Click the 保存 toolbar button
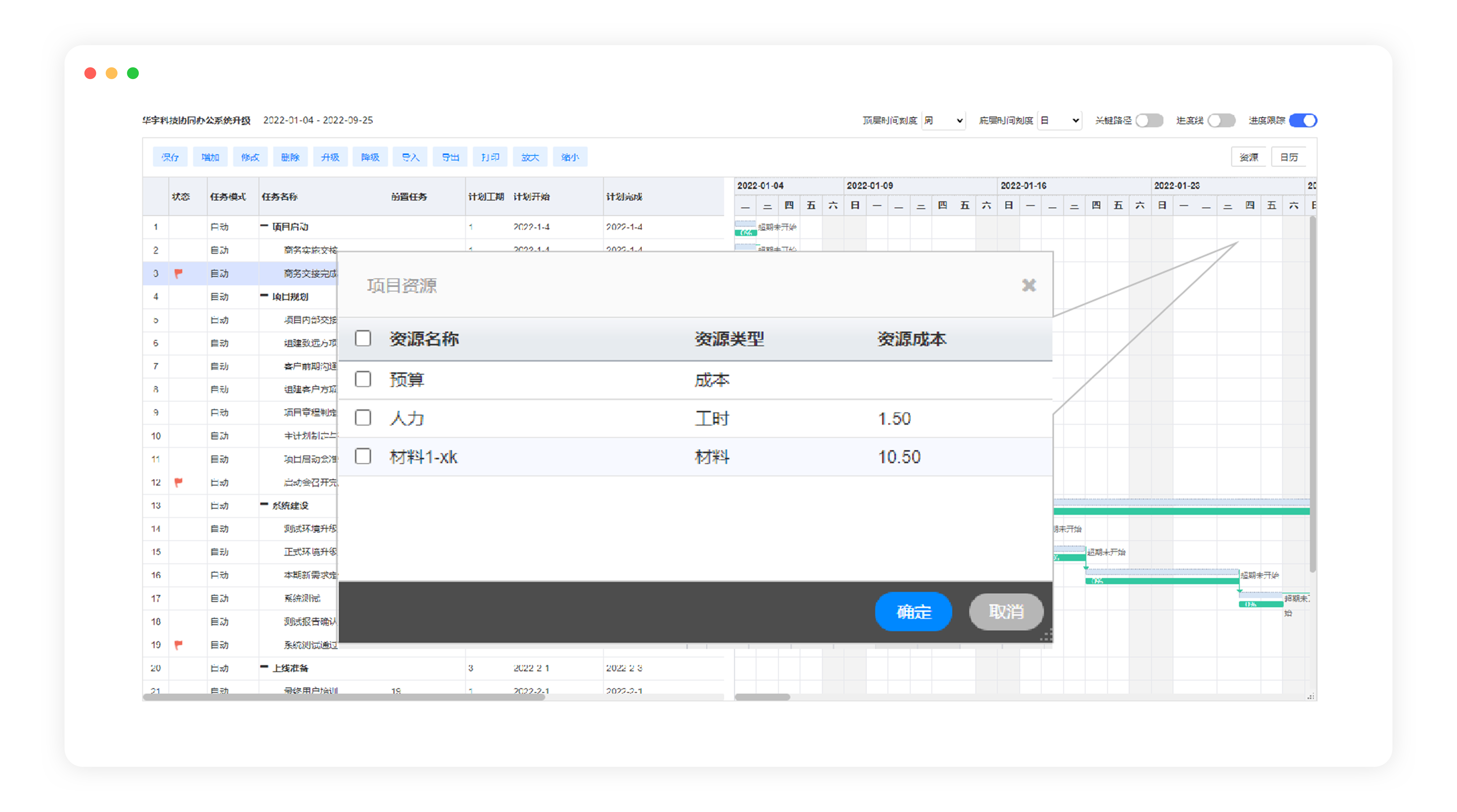1457x812 pixels. (x=170, y=157)
